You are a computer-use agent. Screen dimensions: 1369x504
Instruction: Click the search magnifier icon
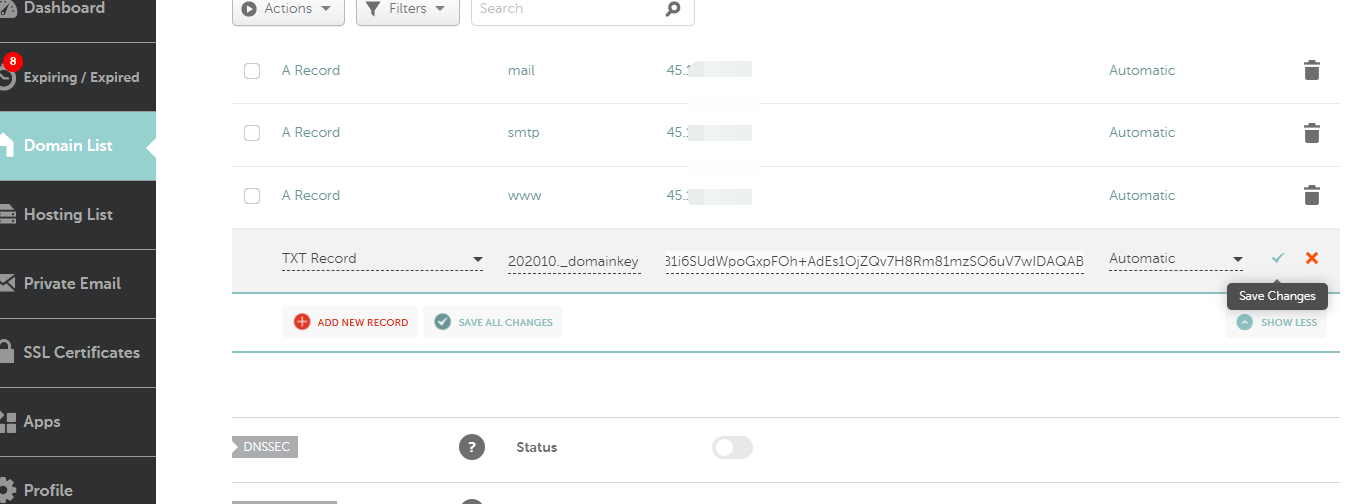[673, 9]
